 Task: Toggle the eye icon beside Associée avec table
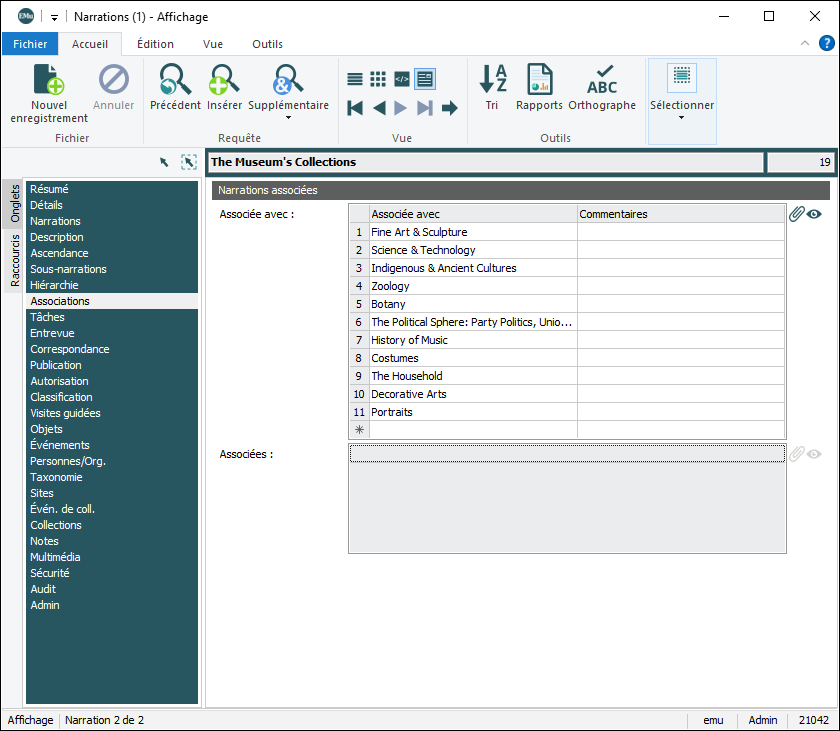click(815, 213)
